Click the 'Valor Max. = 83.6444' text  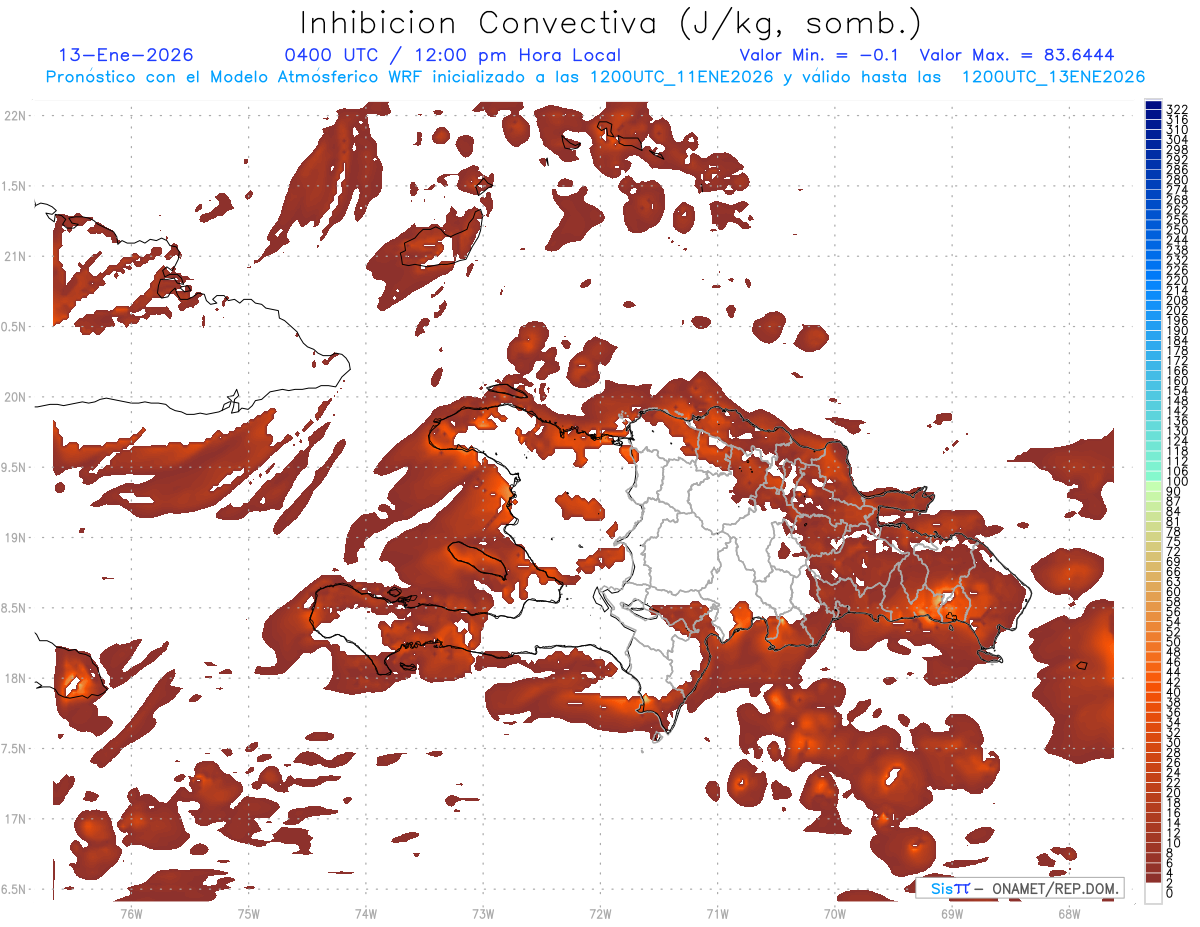point(1017,56)
